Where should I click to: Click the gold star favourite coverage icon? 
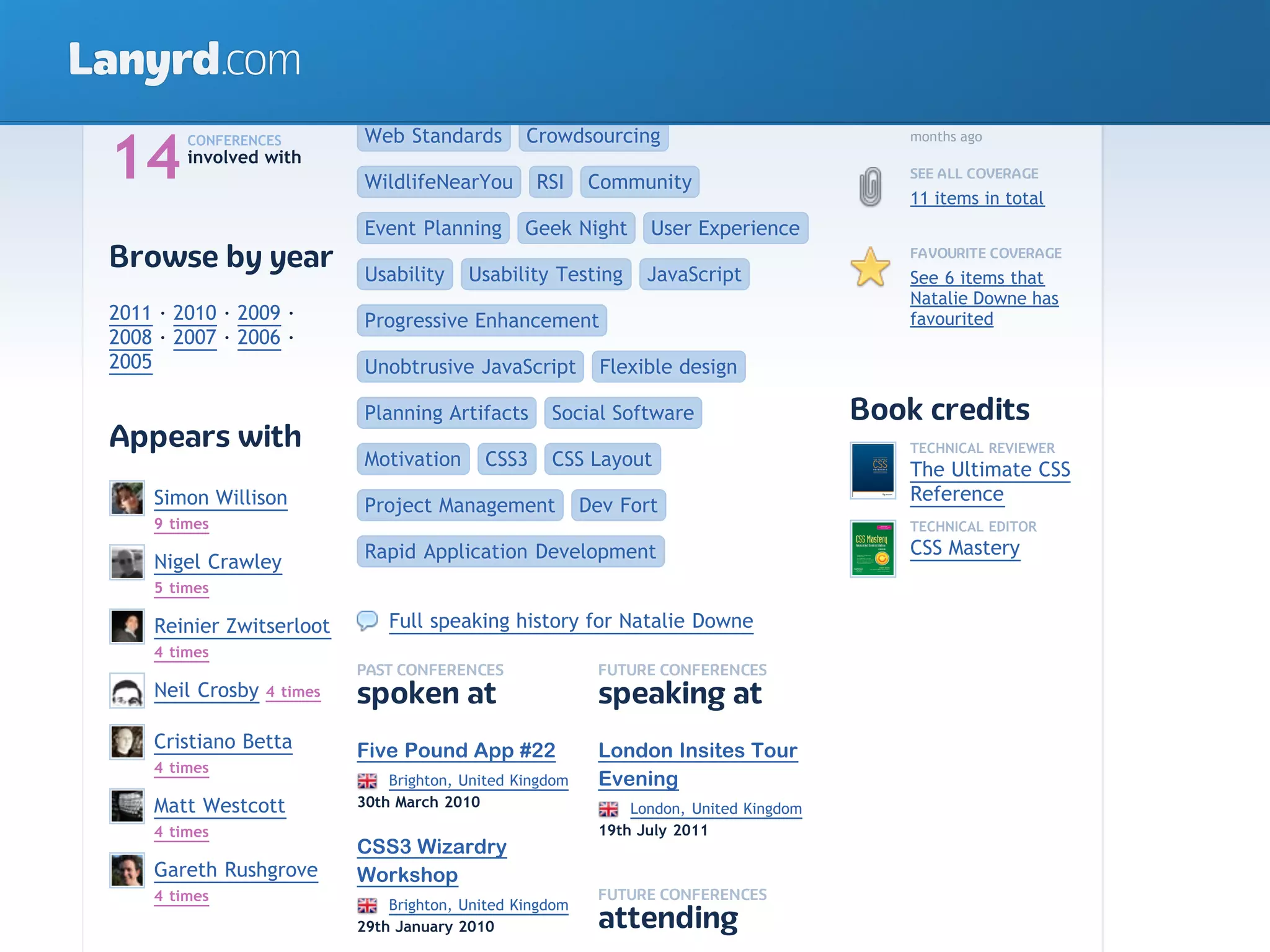click(871, 267)
